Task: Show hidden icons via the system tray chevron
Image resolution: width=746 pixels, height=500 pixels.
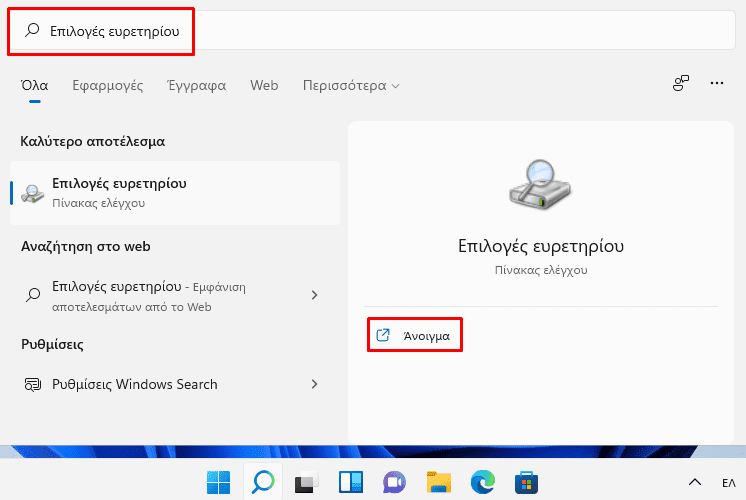Action: pyautogui.click(x=695, y=483)
